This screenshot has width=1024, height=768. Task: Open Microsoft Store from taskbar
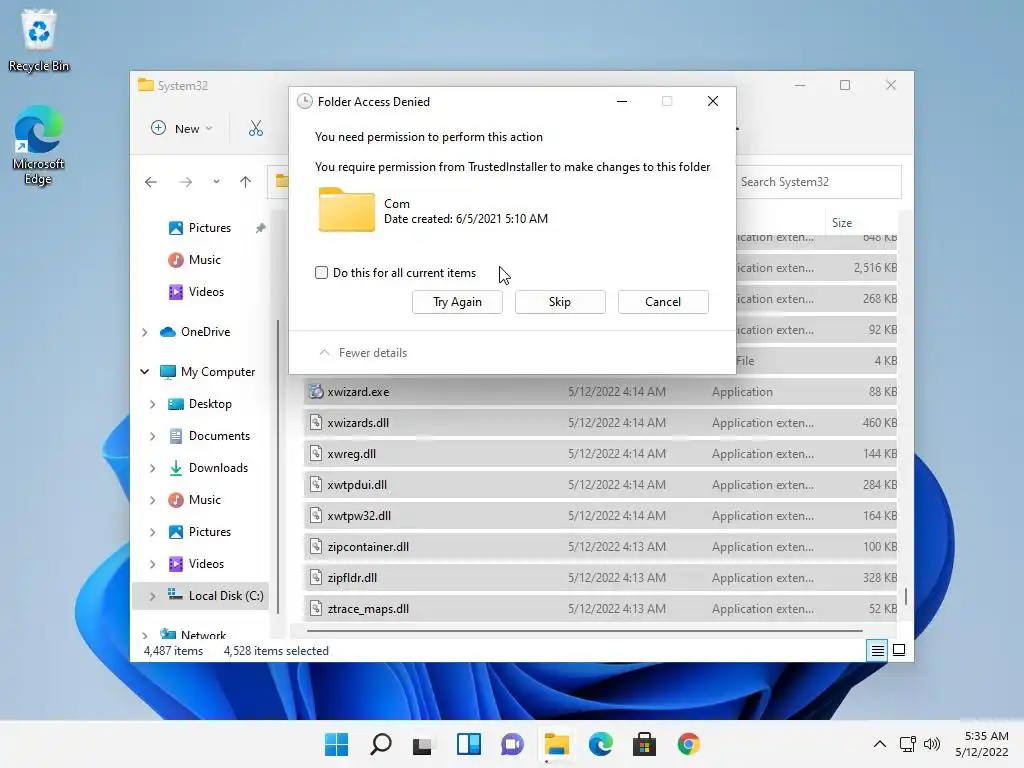click(644, 744)
